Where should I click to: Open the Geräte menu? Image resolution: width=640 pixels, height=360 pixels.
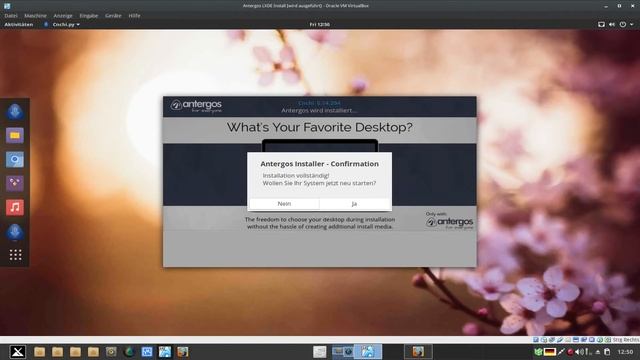(x=113, y=16)
